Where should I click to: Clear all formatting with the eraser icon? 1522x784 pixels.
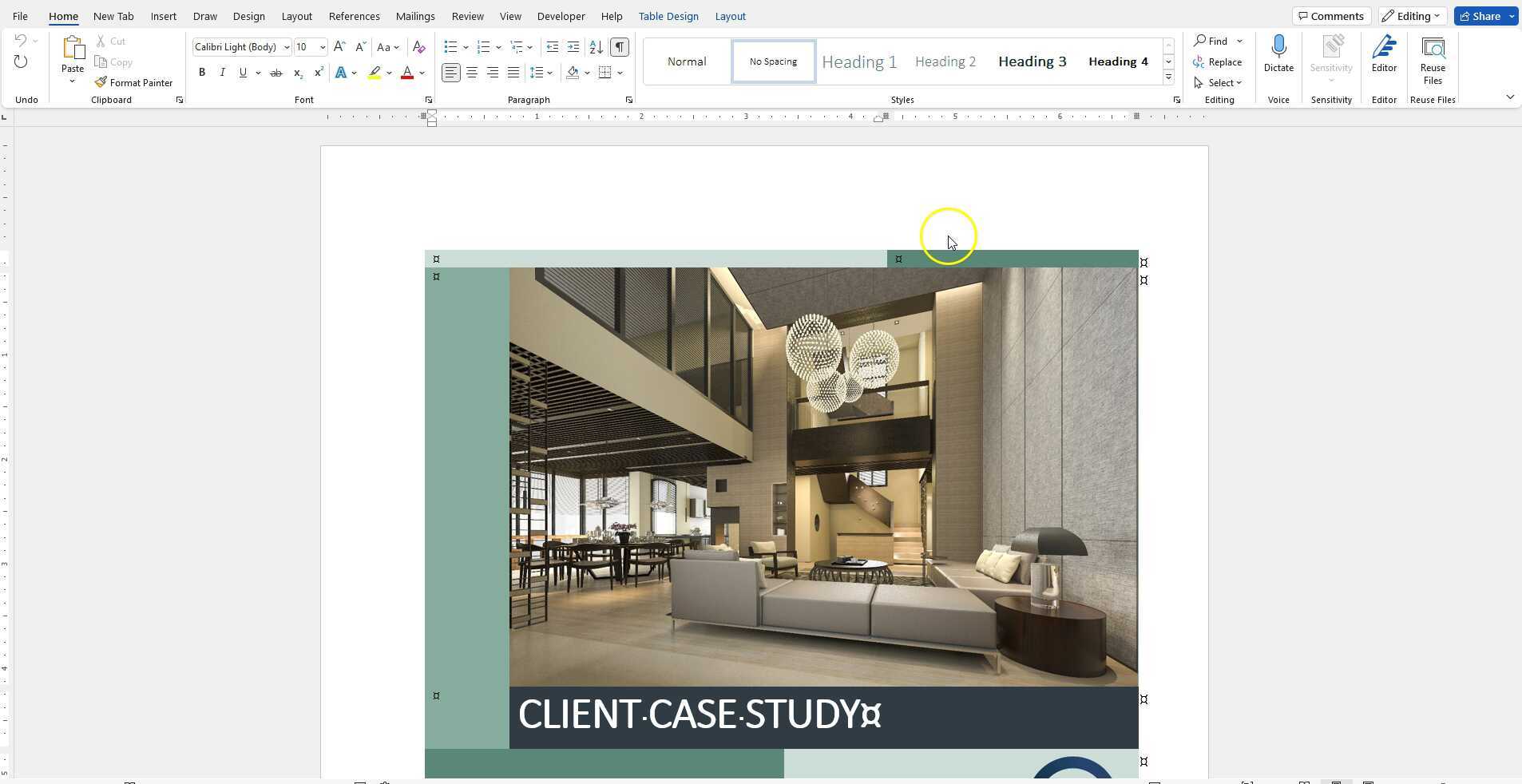(x=418, y=47)
